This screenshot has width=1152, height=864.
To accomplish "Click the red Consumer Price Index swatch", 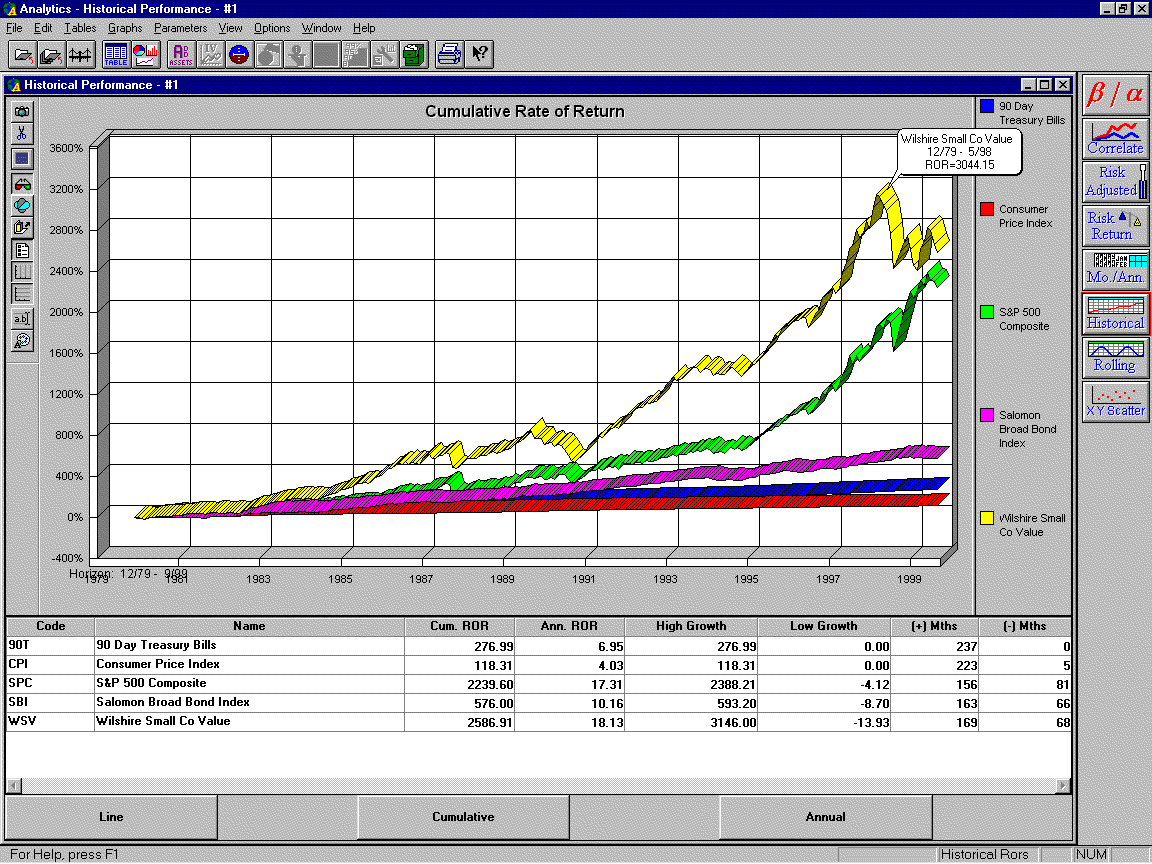I will tap(987, 209).
